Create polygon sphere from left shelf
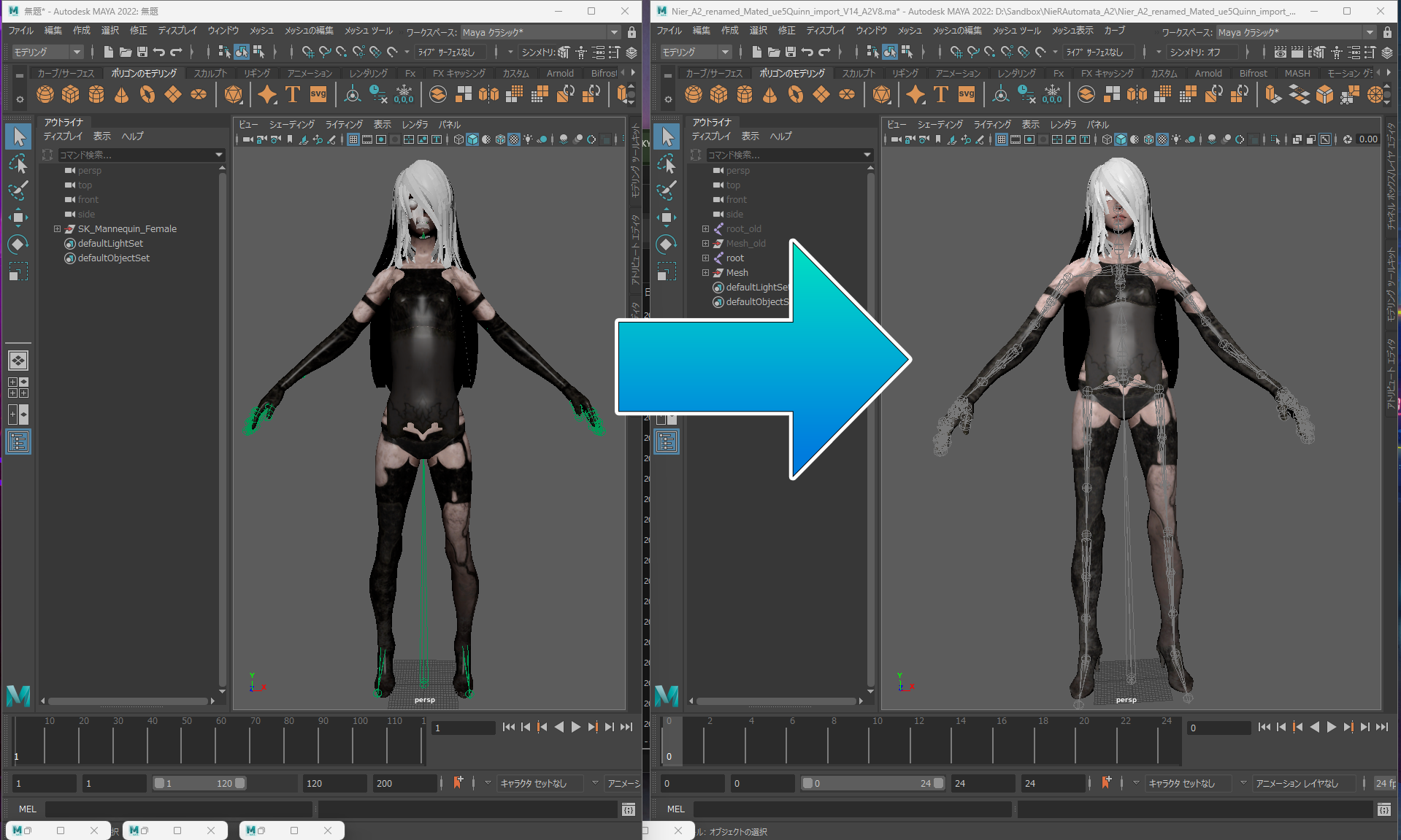Screen dimensions: 1401x840 coord(45,95)
